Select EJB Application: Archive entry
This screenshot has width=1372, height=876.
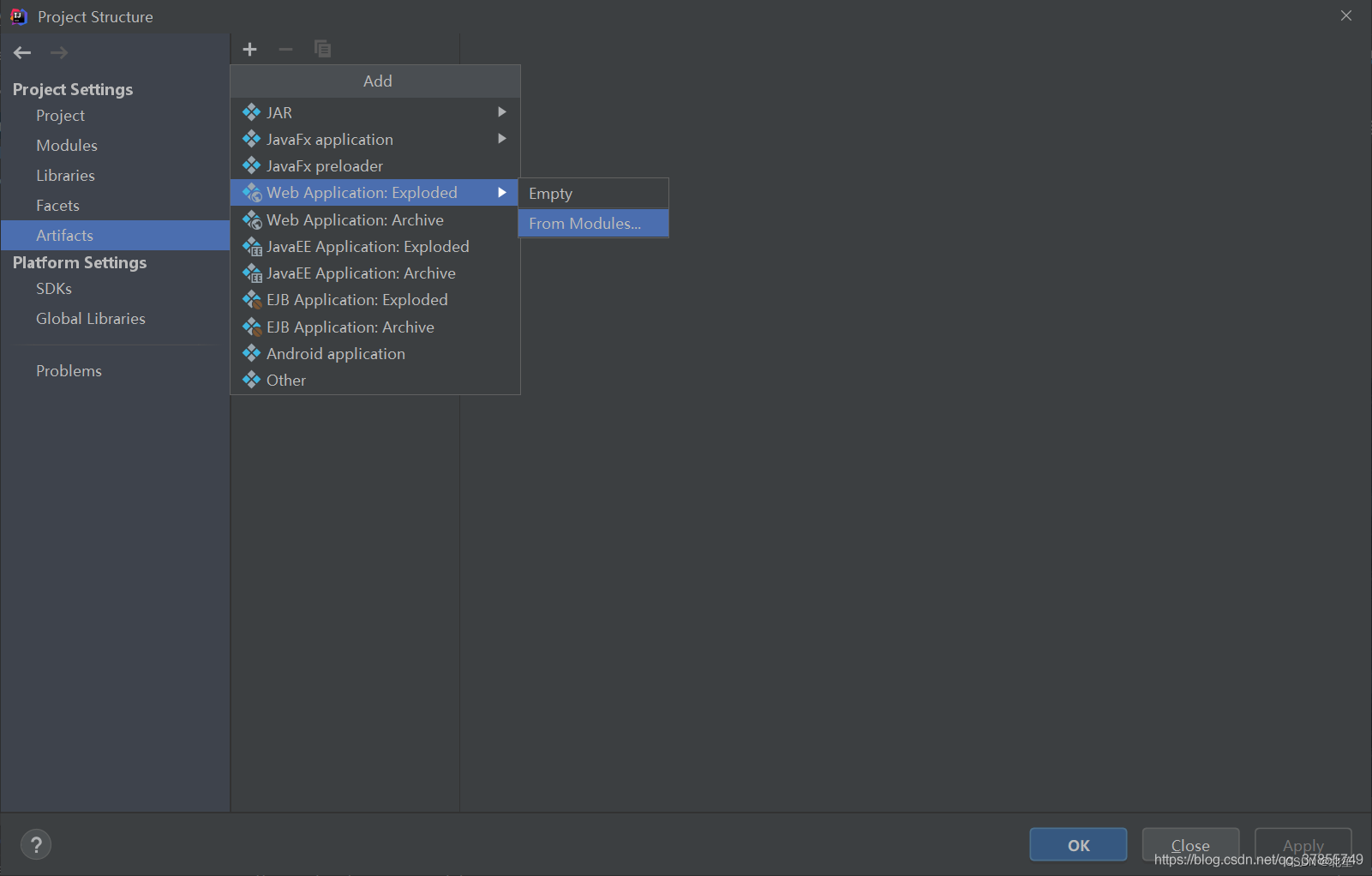pyautogui.click(x=375, y=327)
